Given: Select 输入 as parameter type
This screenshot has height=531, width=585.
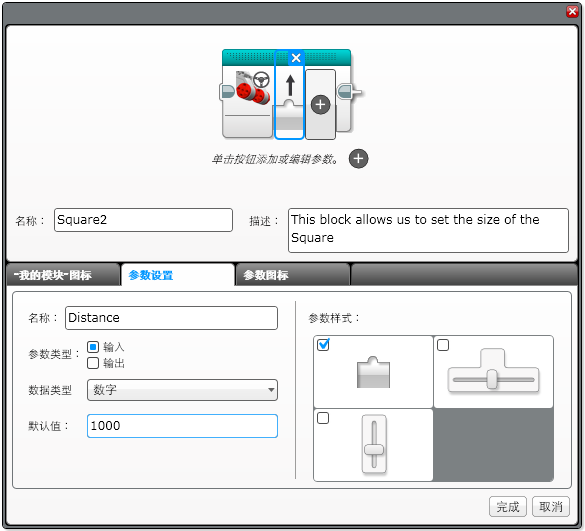Looking at the screenshot, I should 93,347.
